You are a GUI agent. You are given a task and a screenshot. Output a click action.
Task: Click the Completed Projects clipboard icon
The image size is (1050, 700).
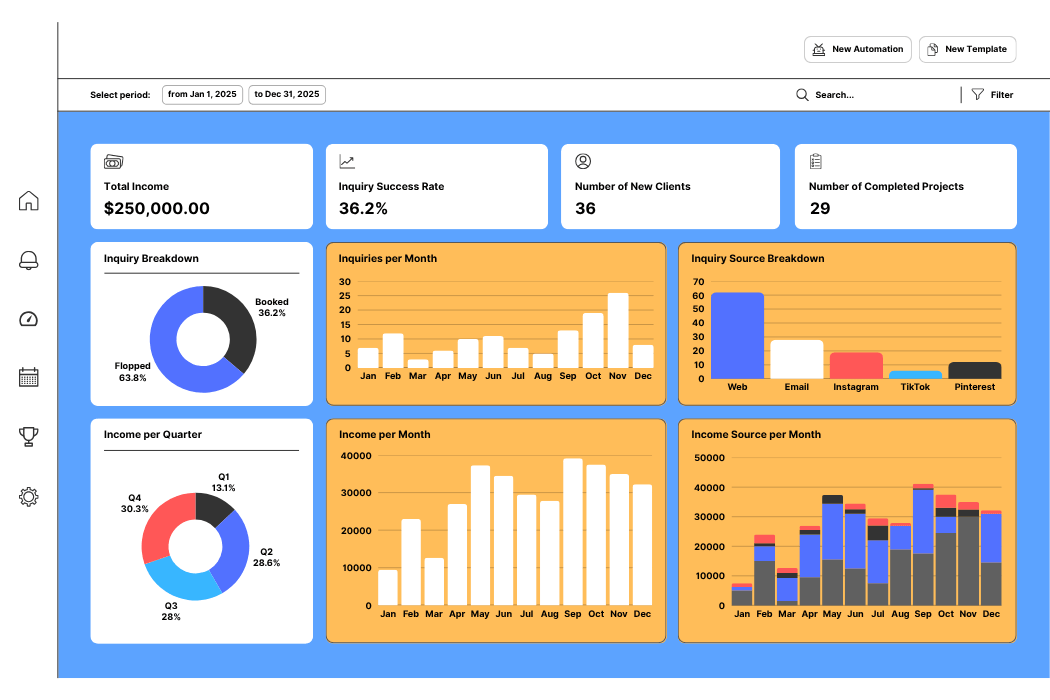pos(816,162)
